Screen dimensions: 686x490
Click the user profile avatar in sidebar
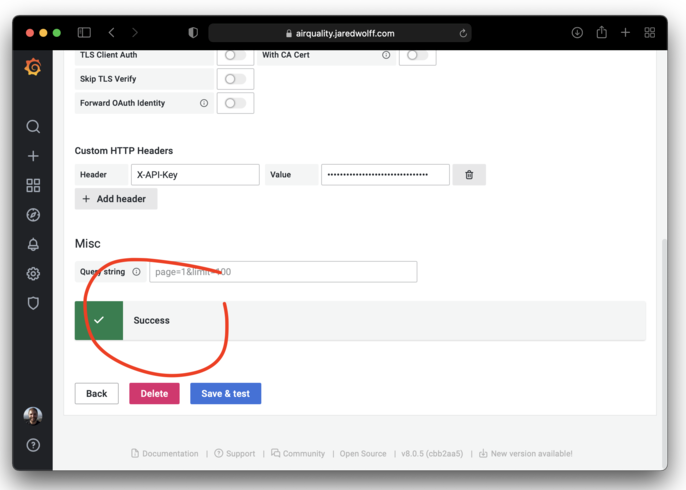(33, 416)
